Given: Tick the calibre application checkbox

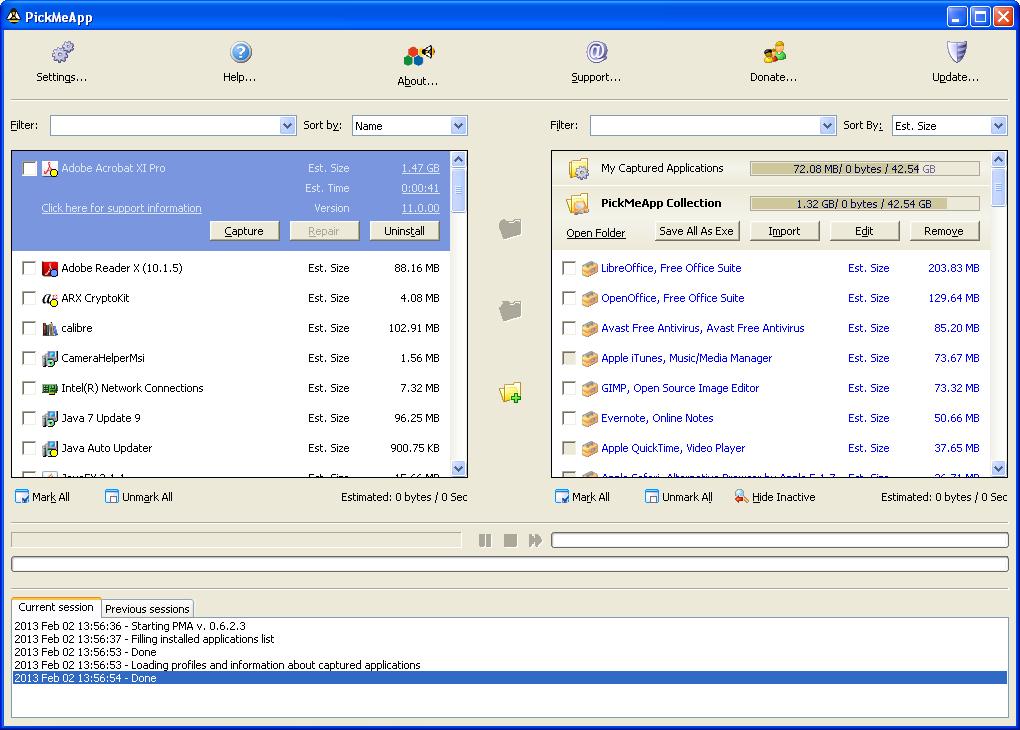Looking at the screenshot, I should [x=29, y=328].
